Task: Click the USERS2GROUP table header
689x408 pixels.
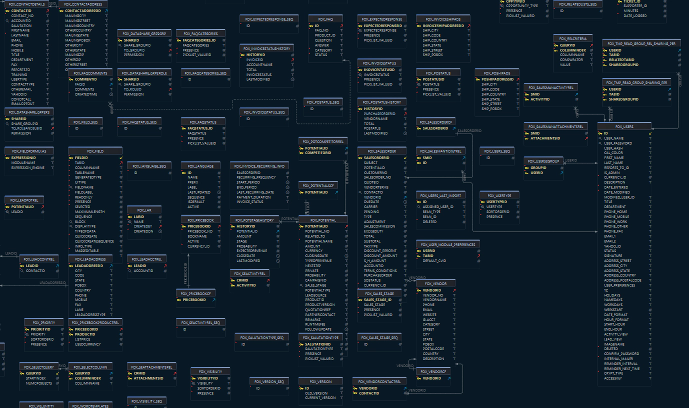Action: 543,161
